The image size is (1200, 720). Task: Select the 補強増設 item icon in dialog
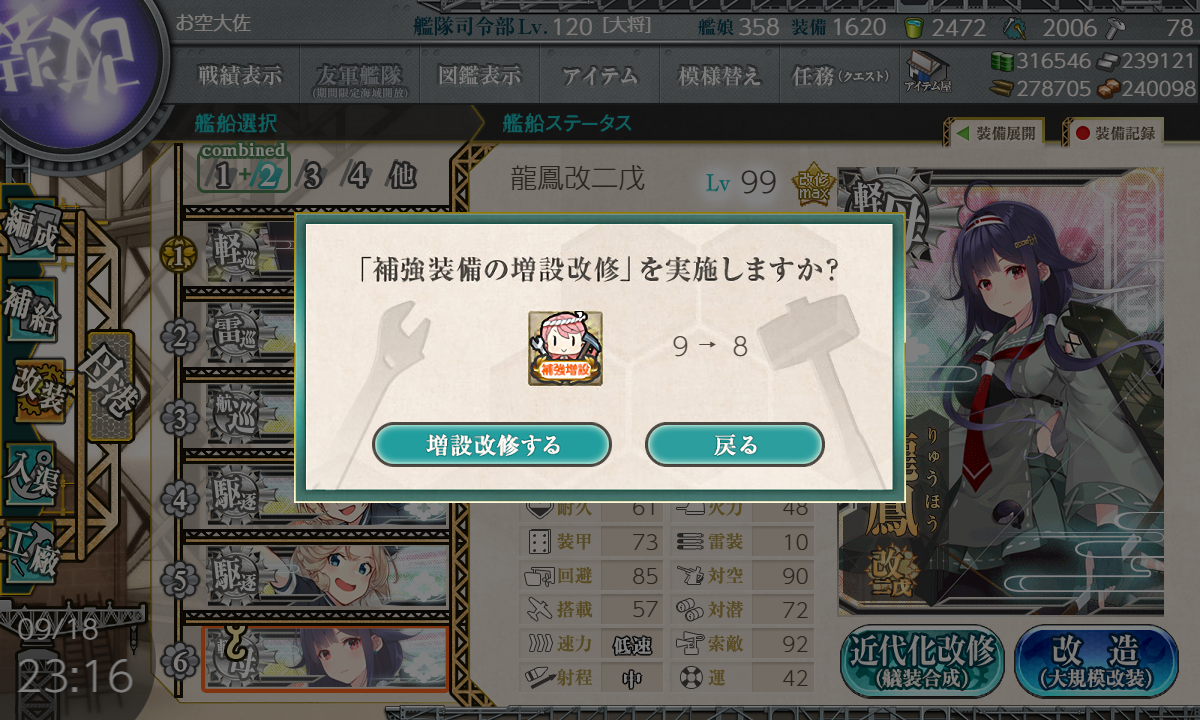tap(565, 348)
